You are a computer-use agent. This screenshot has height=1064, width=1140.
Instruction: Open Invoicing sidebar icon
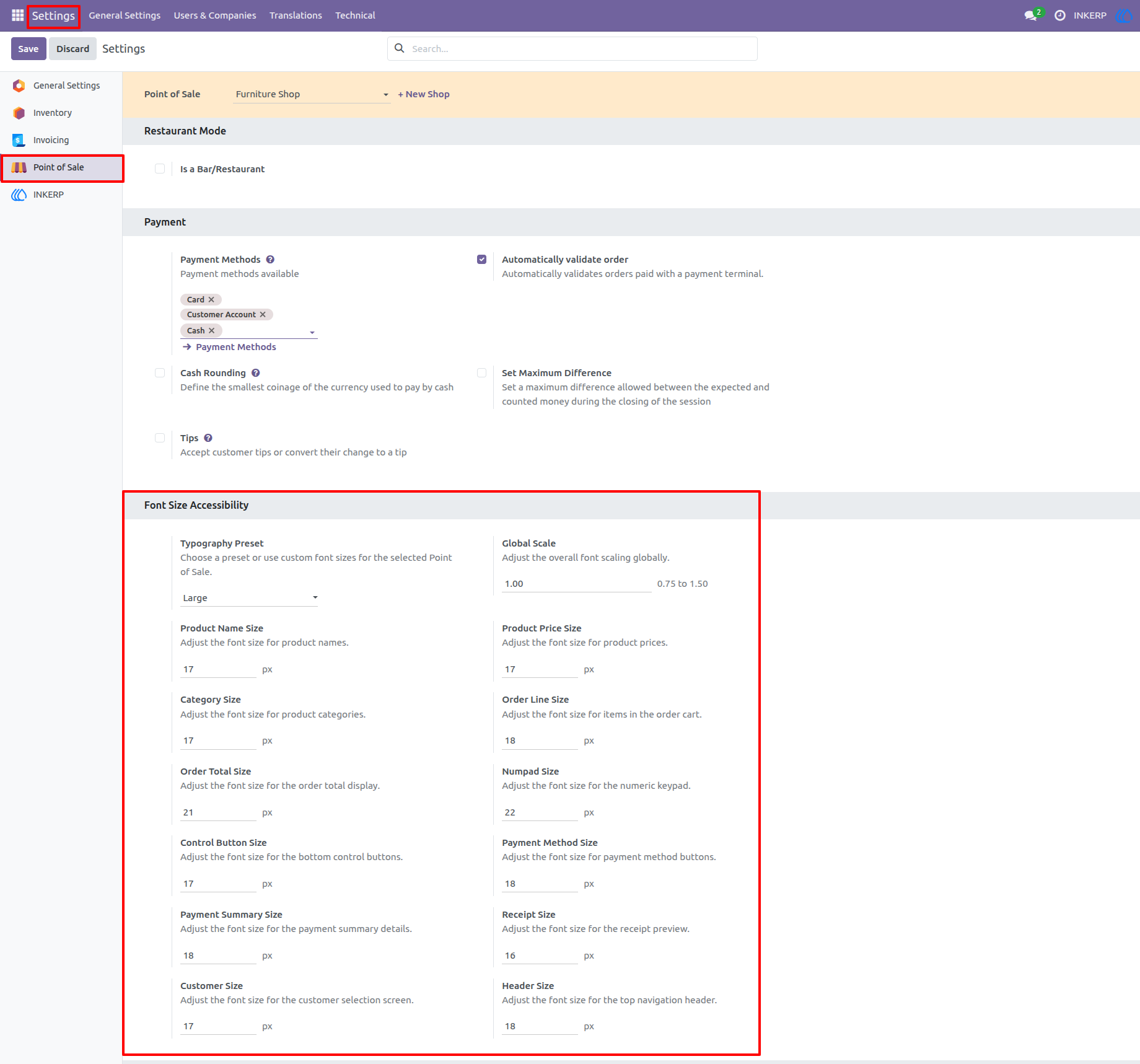(19, 140)
